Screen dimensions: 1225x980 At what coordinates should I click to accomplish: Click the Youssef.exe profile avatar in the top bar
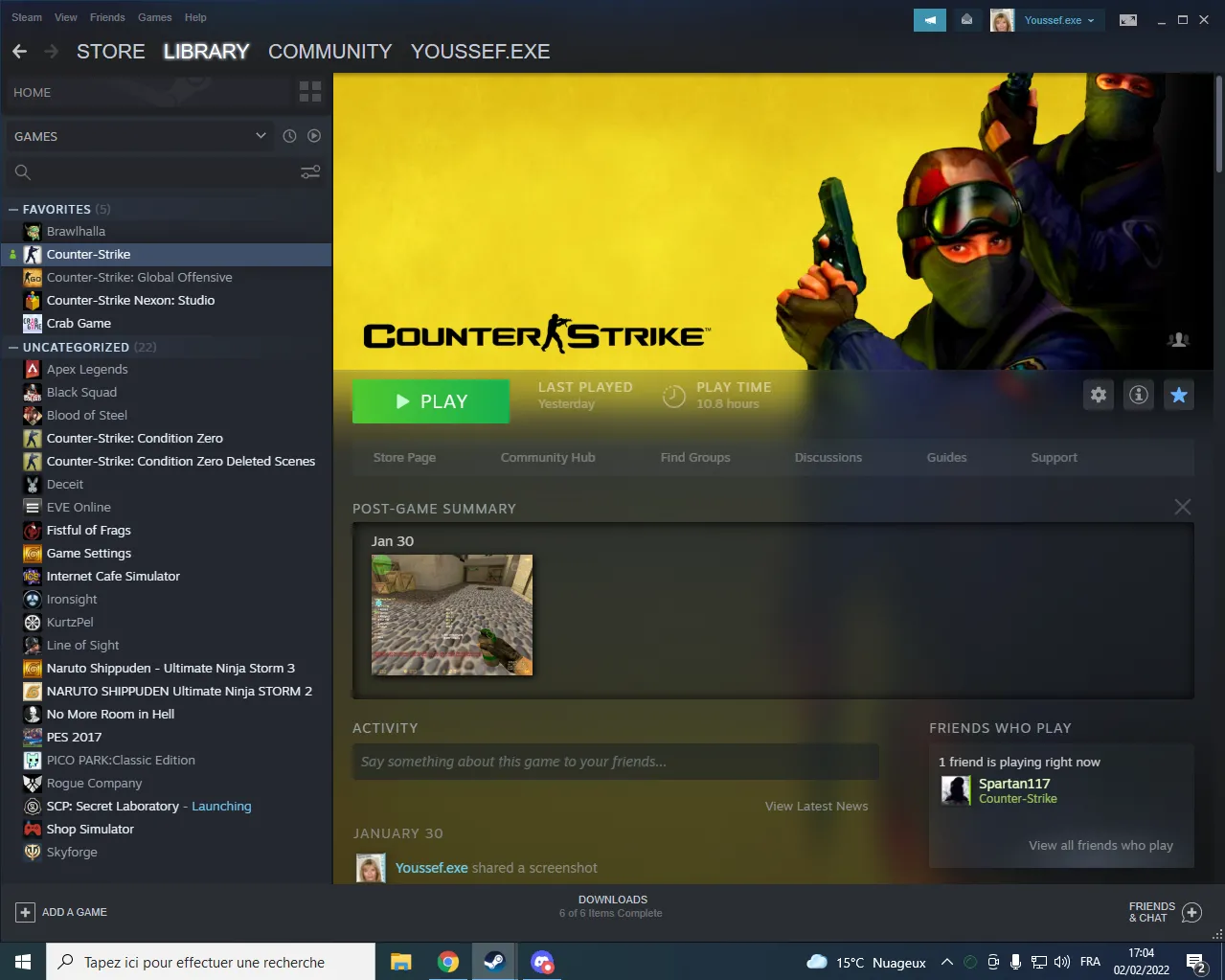pos(1002,19)
